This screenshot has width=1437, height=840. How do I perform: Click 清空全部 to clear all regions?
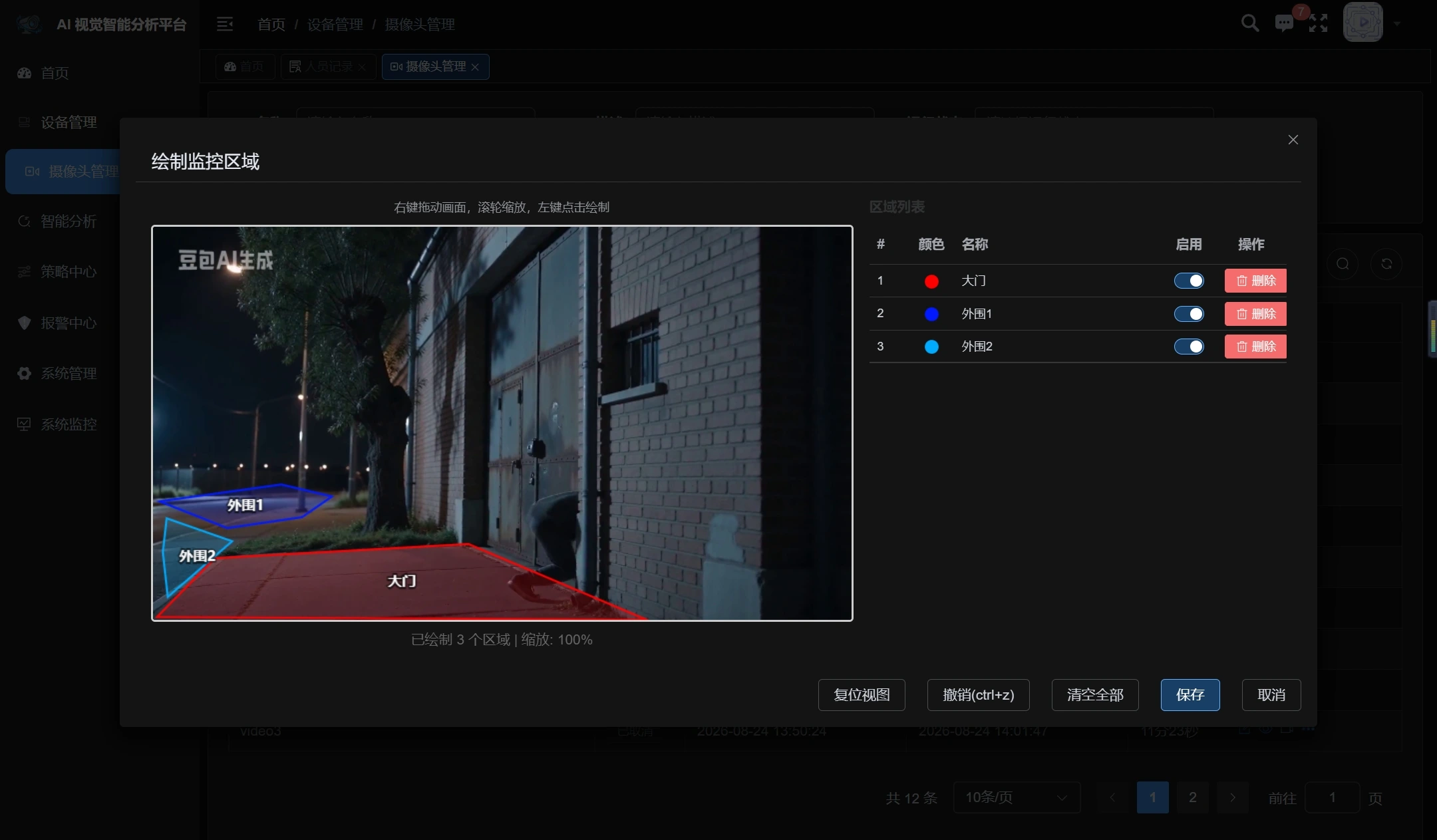[x=1095, y=695]
